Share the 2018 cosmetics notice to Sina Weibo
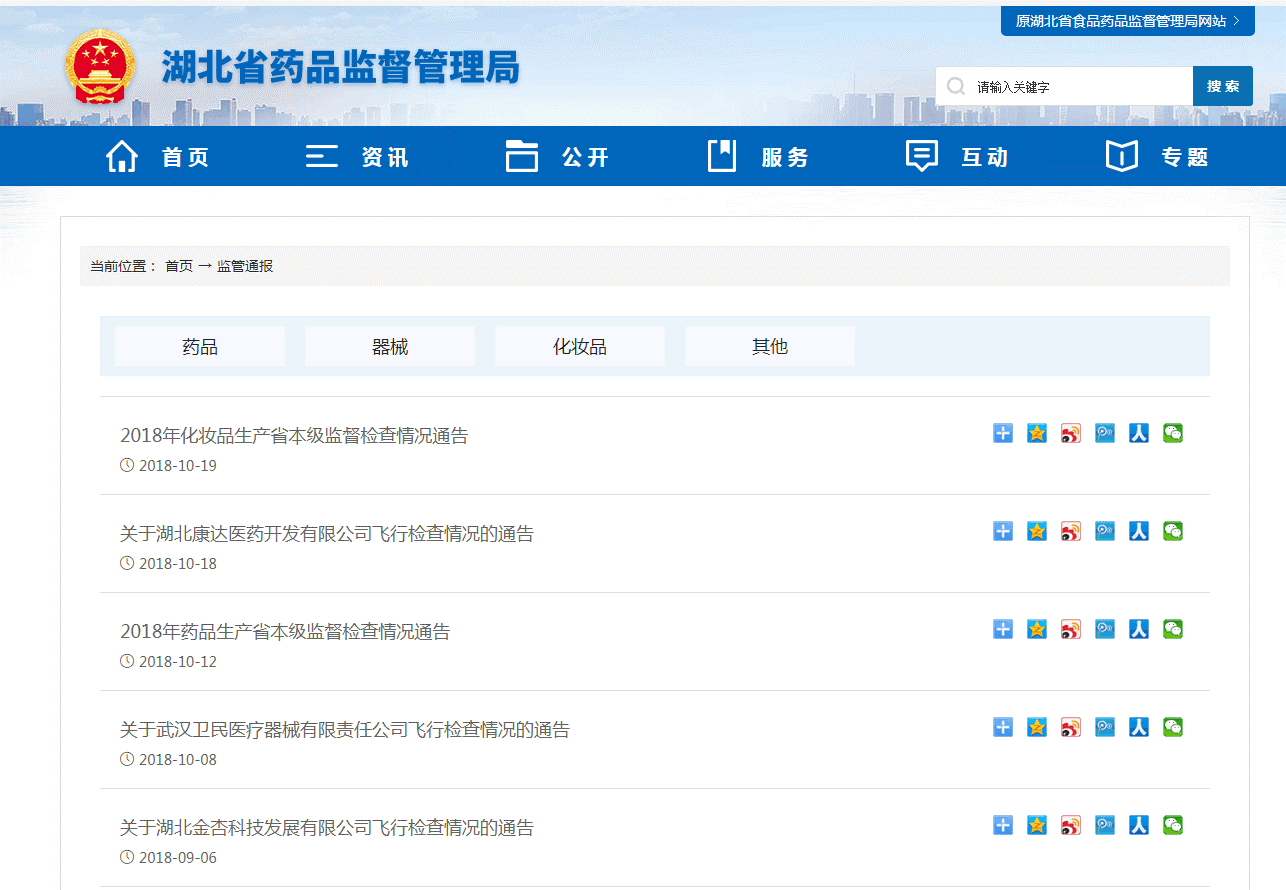This screenshot has height=890, width=1286. coord(1071,433)
